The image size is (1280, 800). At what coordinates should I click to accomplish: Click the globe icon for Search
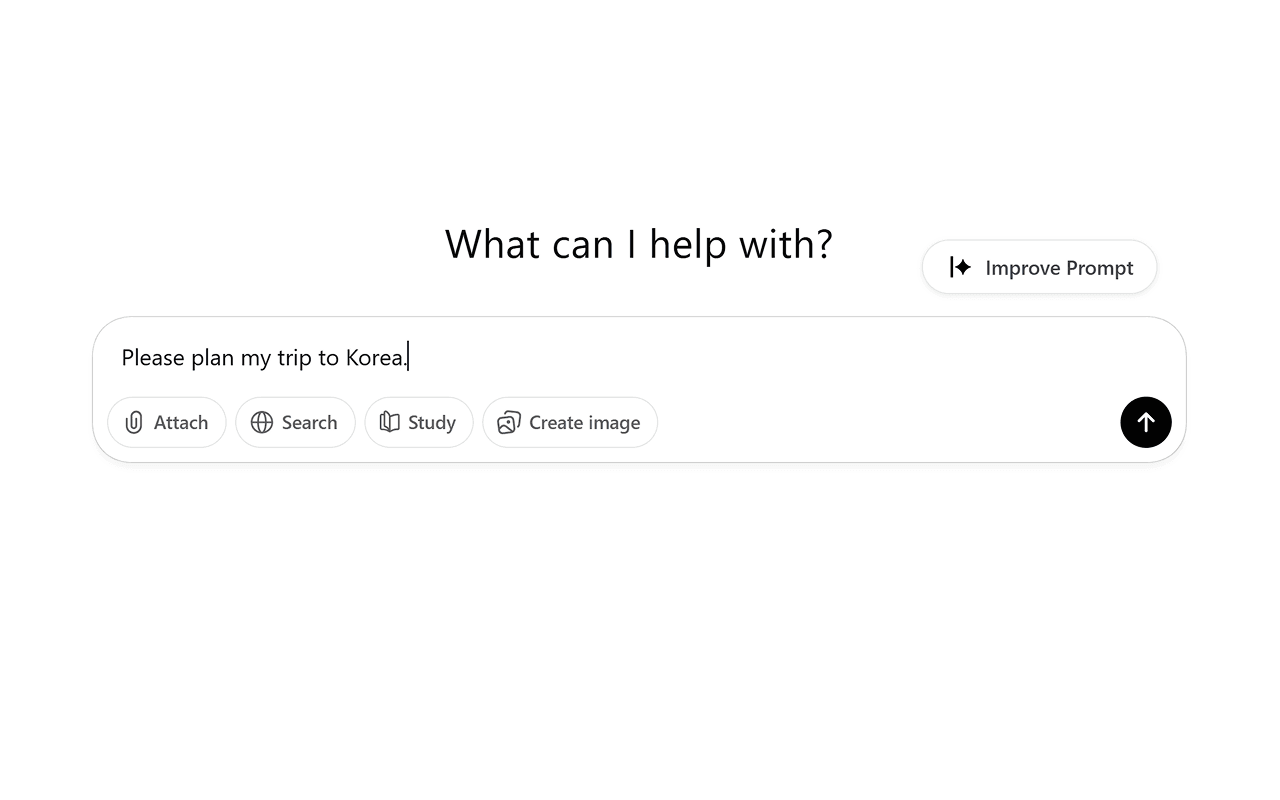coord(262,423)
